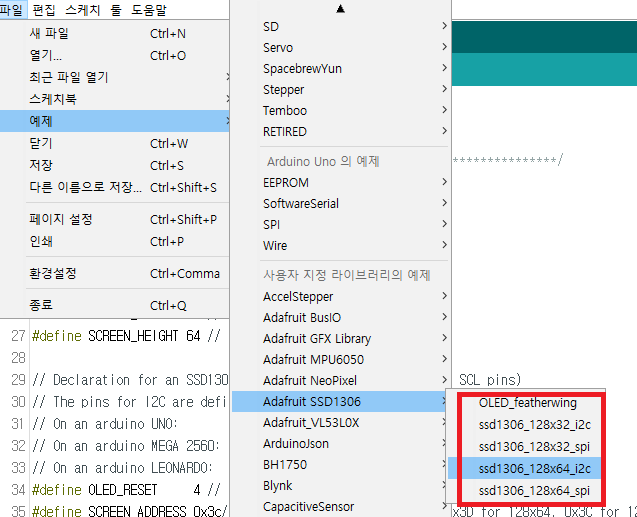Choose 저장 to save the sketch
The height and width of the screenshot is (517, 637).
[115, 165]
